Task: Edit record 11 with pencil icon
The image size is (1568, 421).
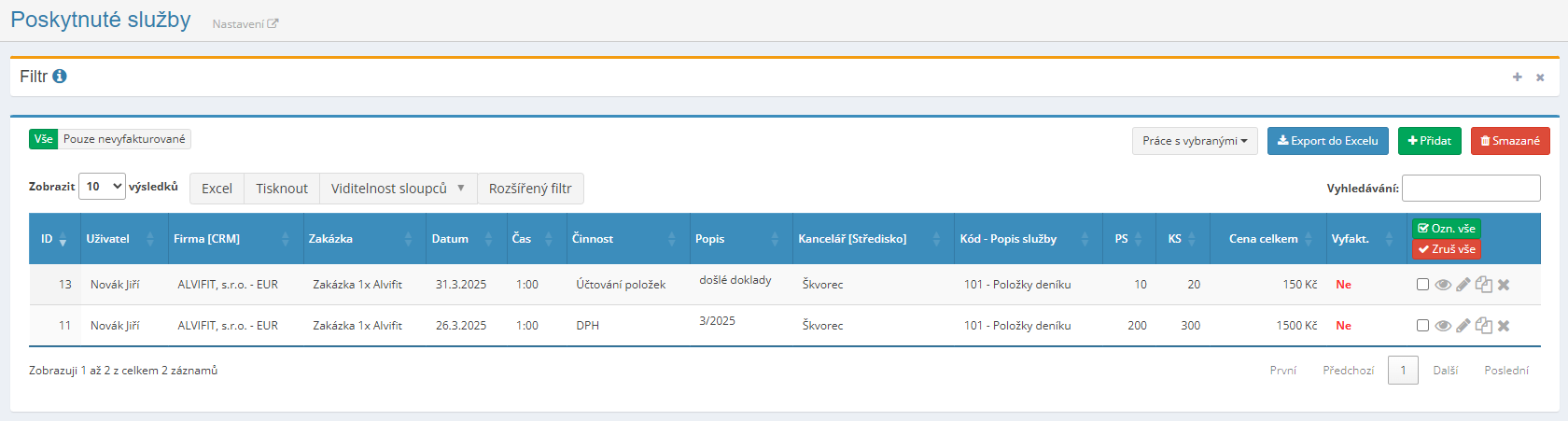Action: 1463,326
